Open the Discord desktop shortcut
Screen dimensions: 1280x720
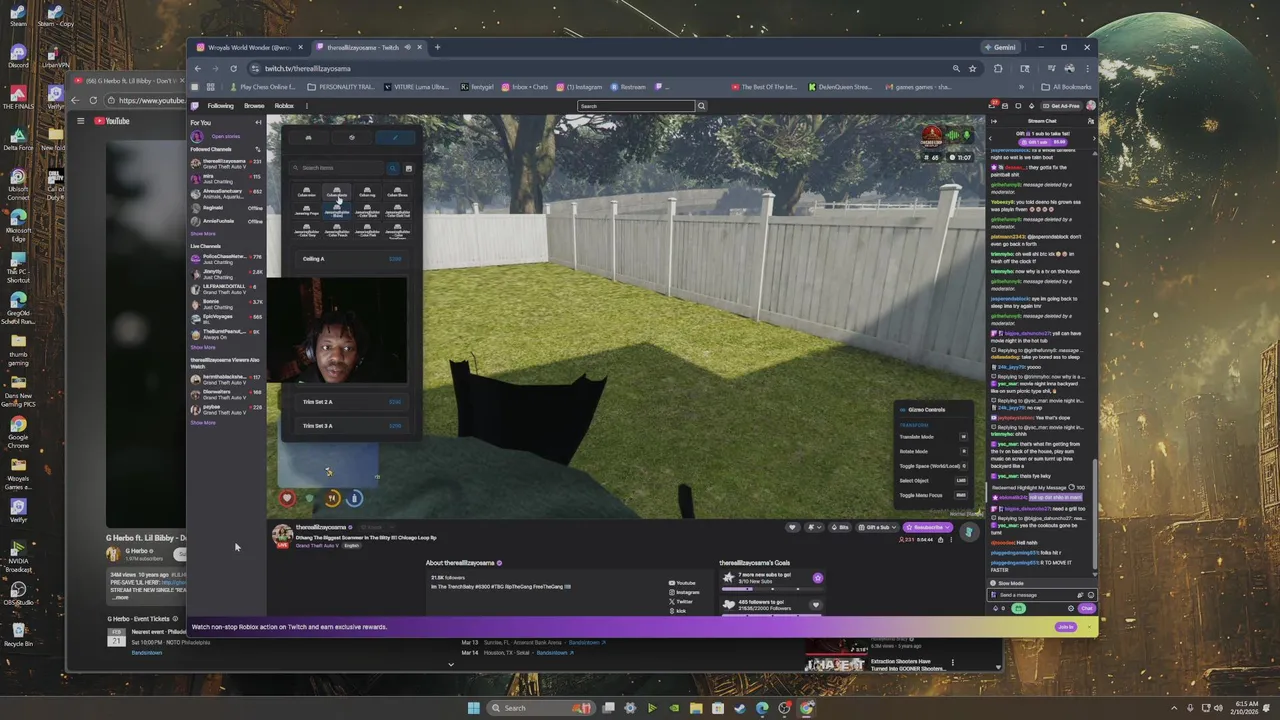coord(18,56)
